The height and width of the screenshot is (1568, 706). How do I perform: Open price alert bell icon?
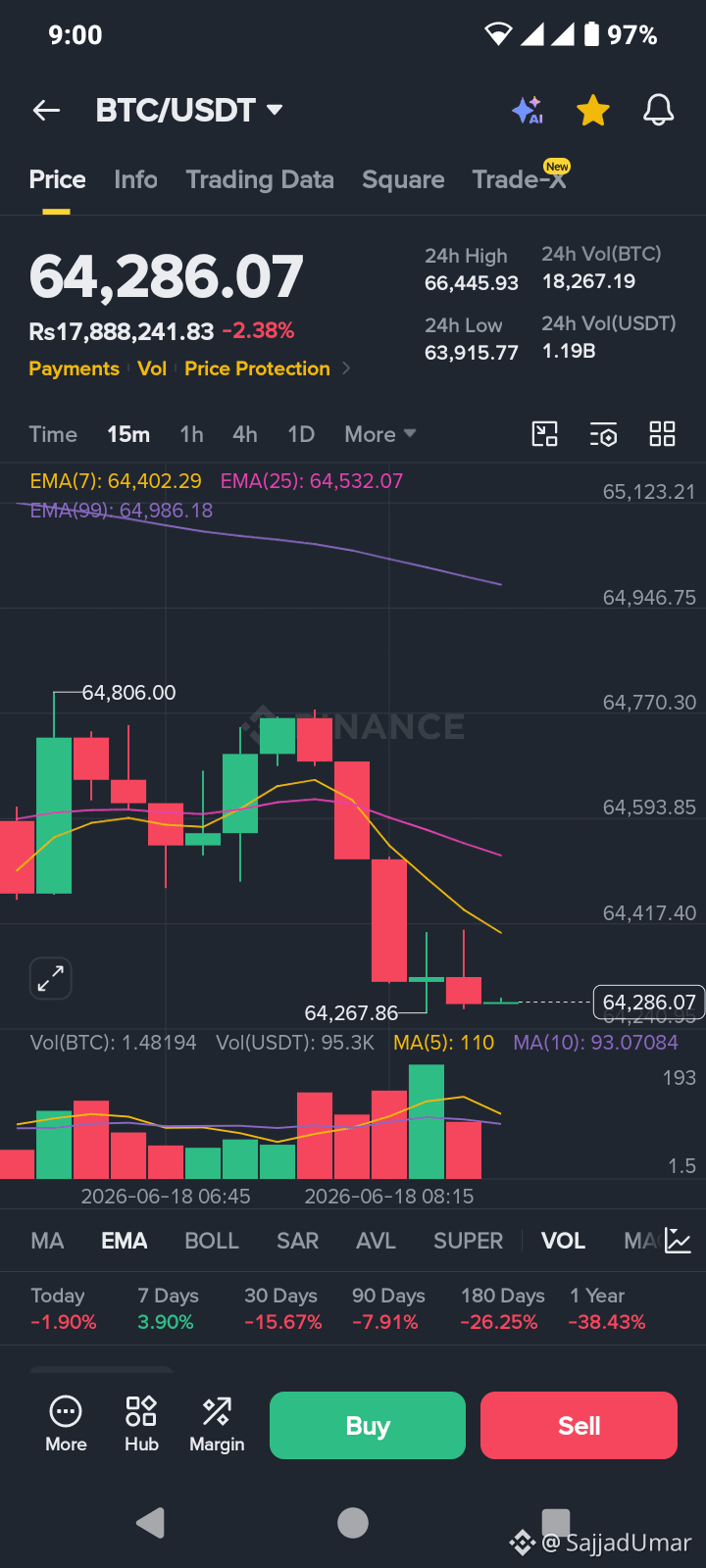click(x=659, y=111)
